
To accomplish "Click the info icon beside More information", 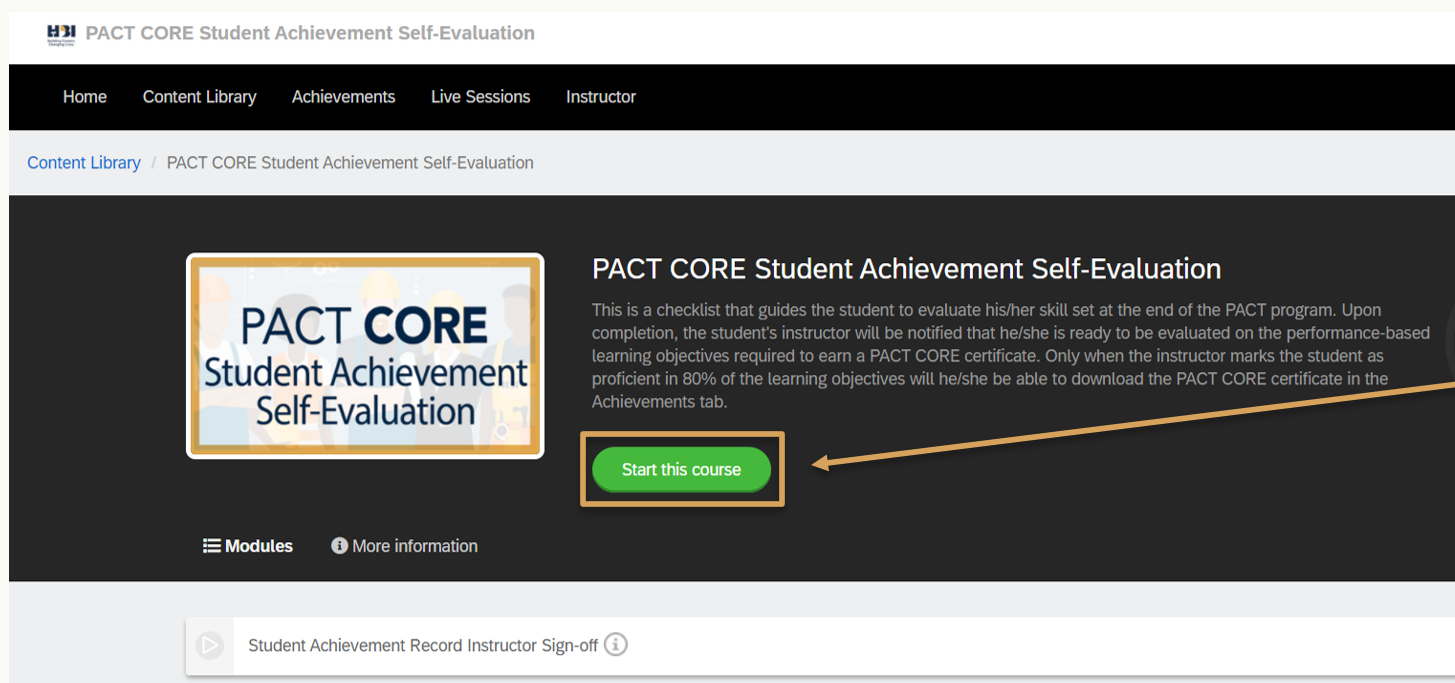I will (340, 546).
